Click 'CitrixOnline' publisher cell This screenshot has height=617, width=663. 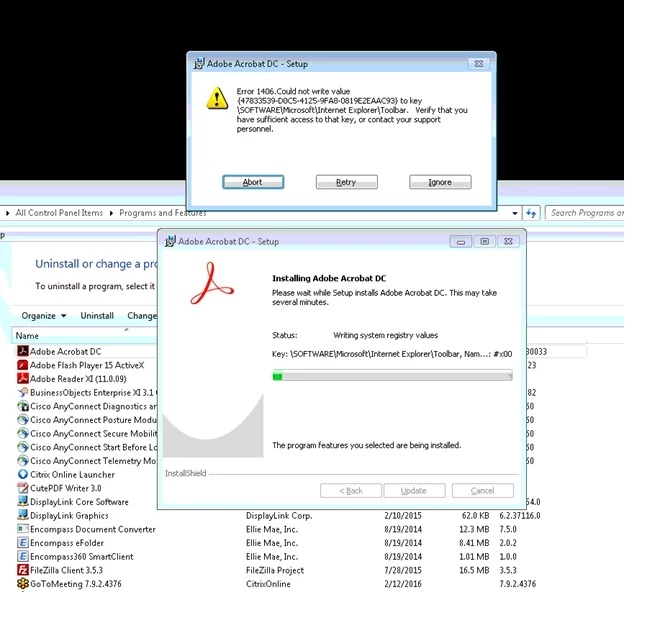point(268,584)
